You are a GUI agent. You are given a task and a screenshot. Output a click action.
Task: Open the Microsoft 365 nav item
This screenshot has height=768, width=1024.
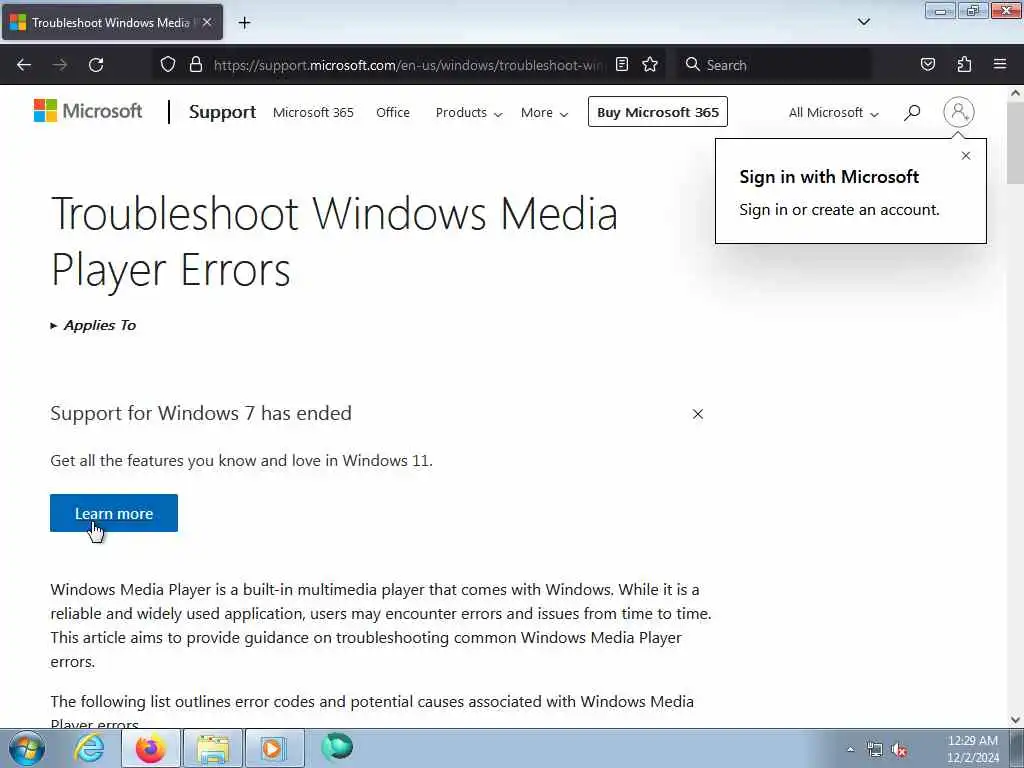point(313,112)
